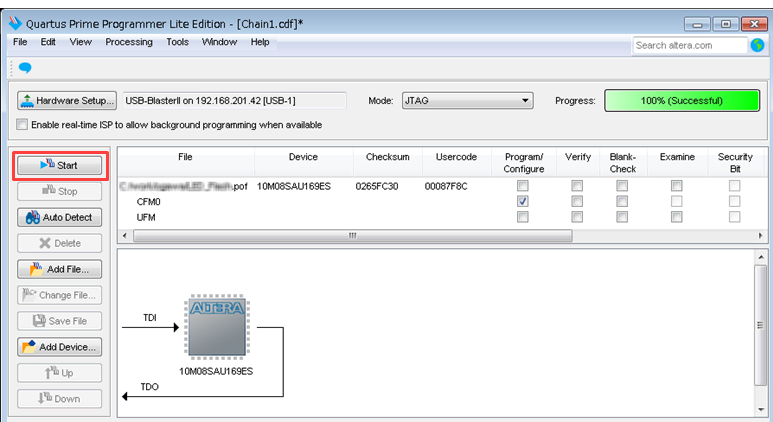773x422 pixels.
Task: Open the Help menu
Action: pyautogui.click(x=260, y=42)
